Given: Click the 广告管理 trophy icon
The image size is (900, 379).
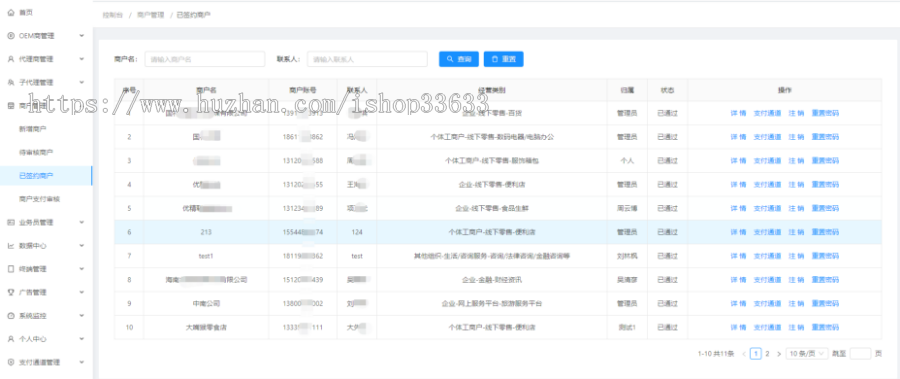Looking at the screenshot, I should point(11,292).
